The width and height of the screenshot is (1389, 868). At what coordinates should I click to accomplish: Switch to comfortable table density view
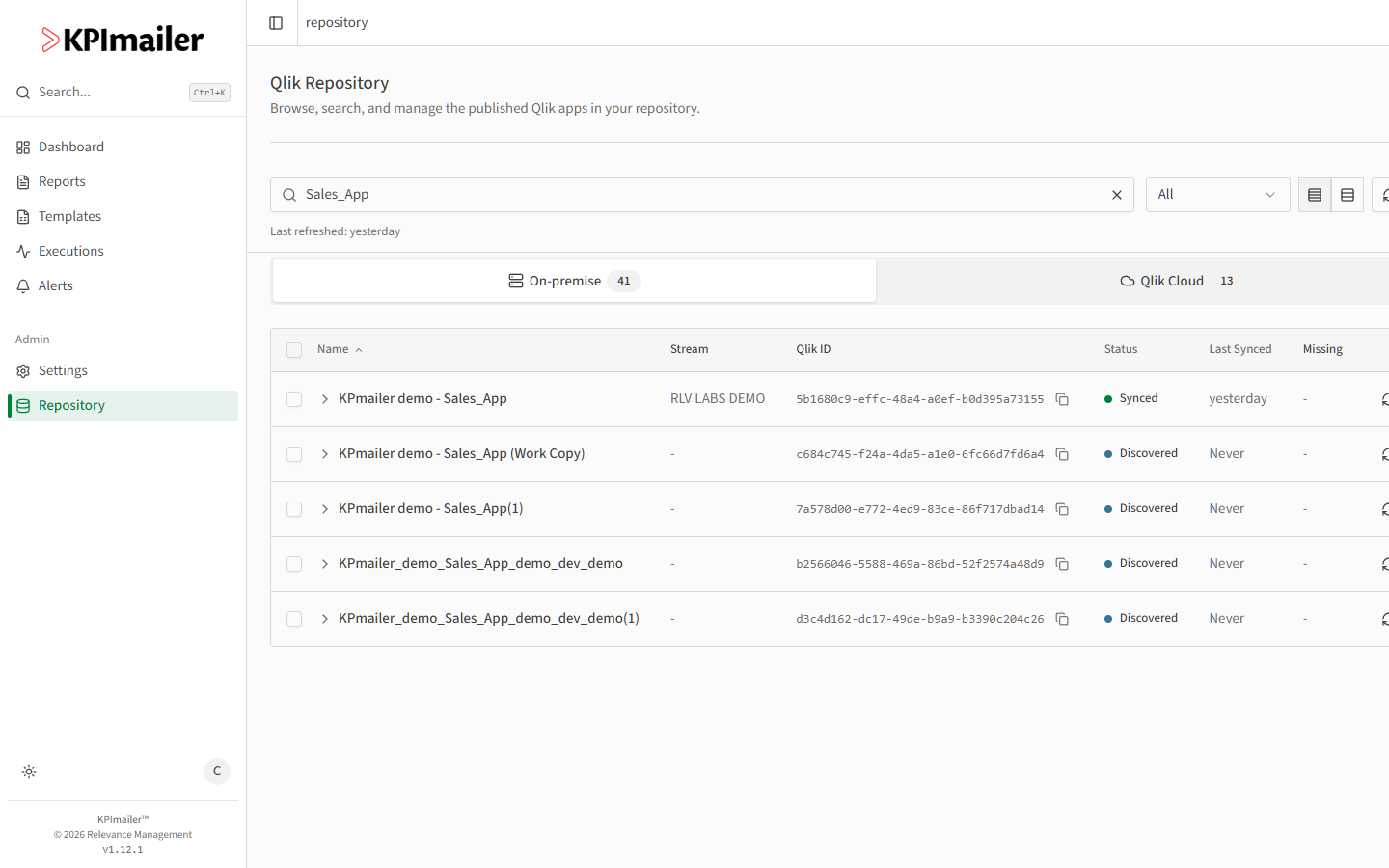[x=1348, y=195]
